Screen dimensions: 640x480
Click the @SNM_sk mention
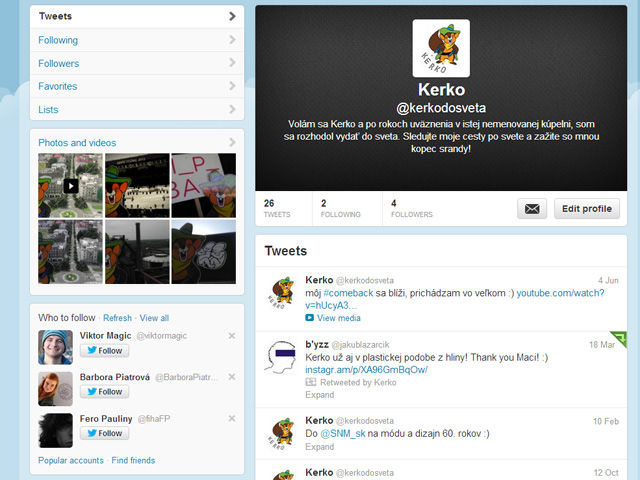pos(342,433)
